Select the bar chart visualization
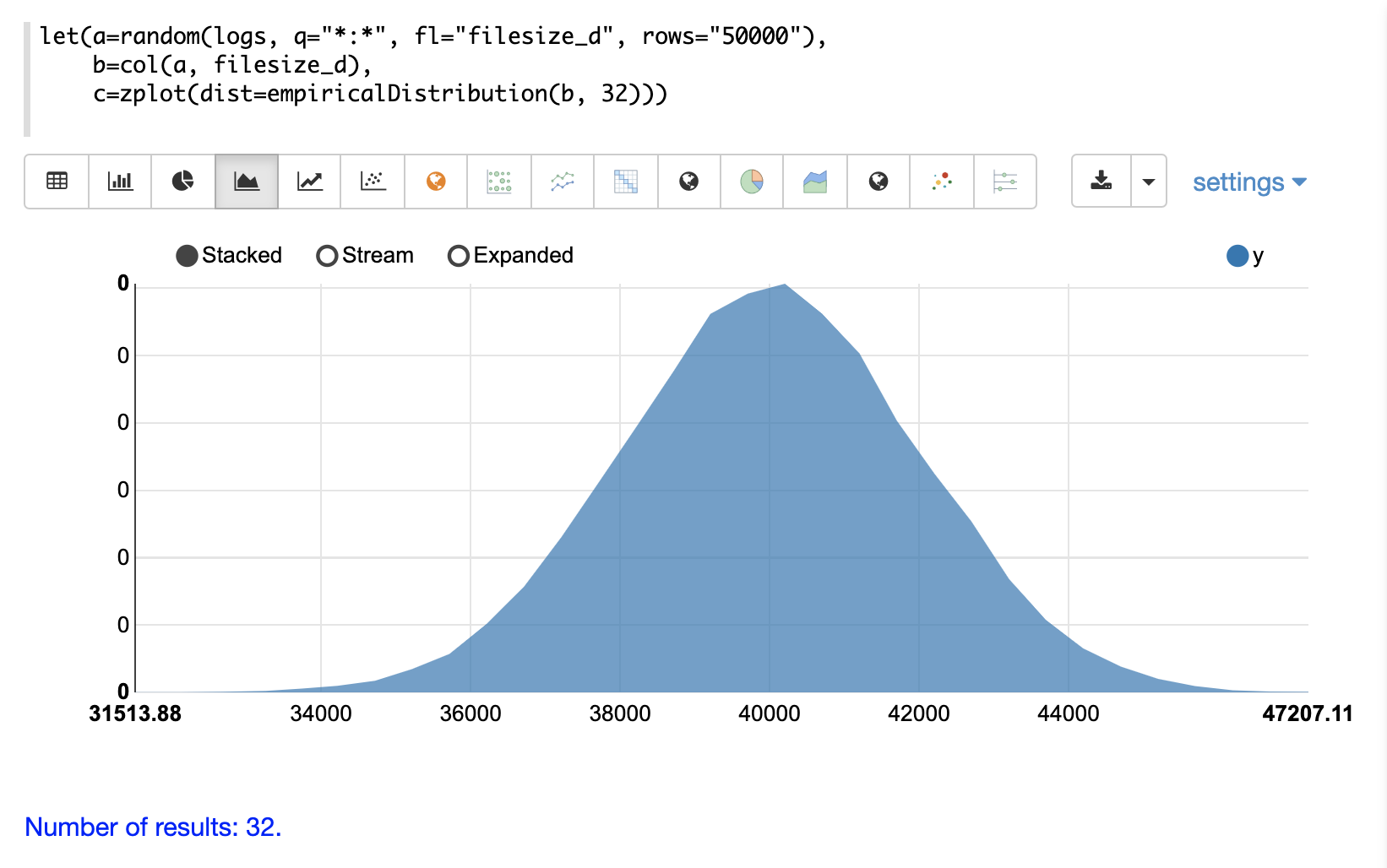Viewport: 1387px width, 868px height. pos(120,182)
